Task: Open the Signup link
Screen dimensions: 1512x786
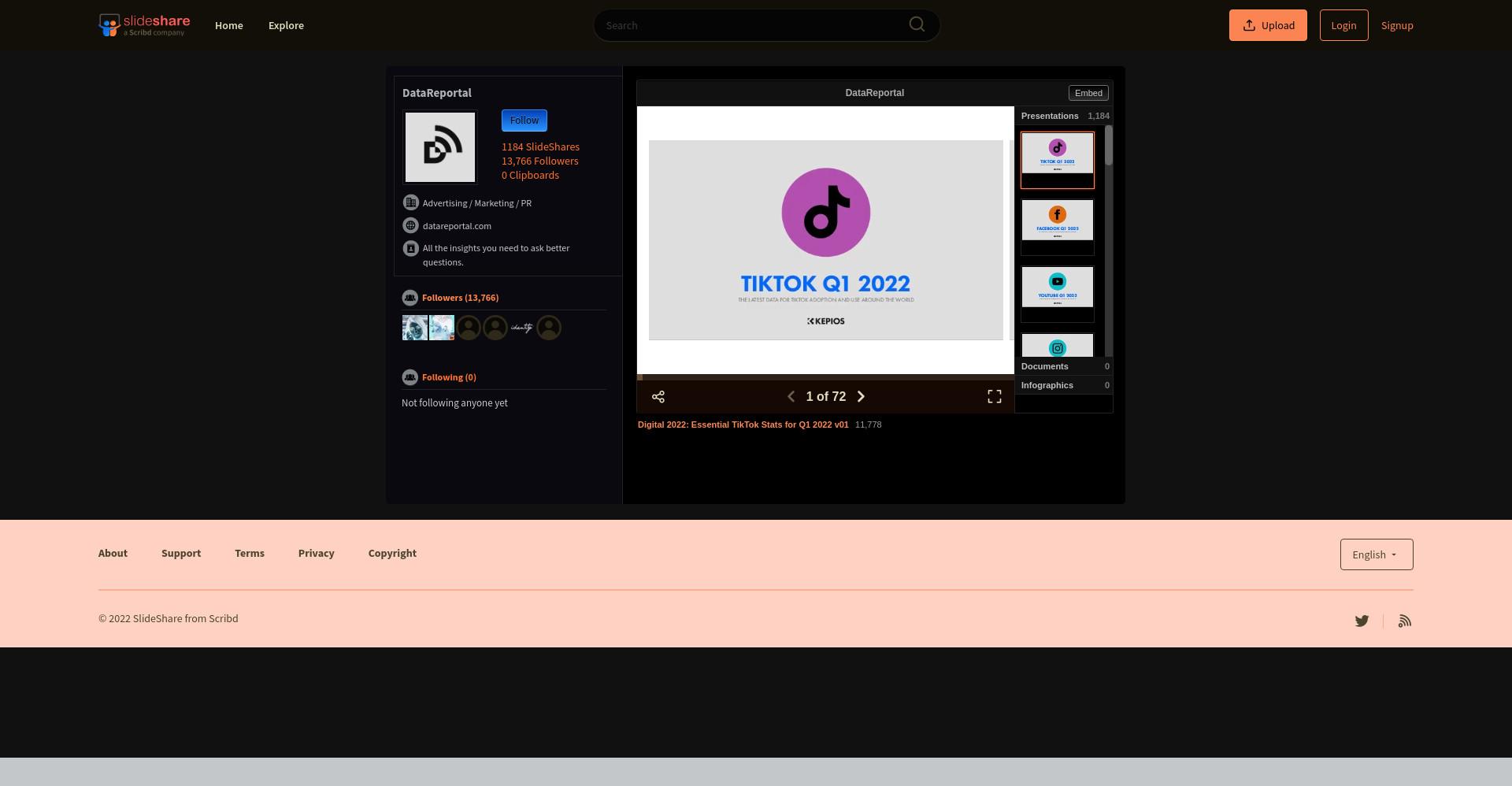Action: pyautogui.click(x=1397, y=25)
